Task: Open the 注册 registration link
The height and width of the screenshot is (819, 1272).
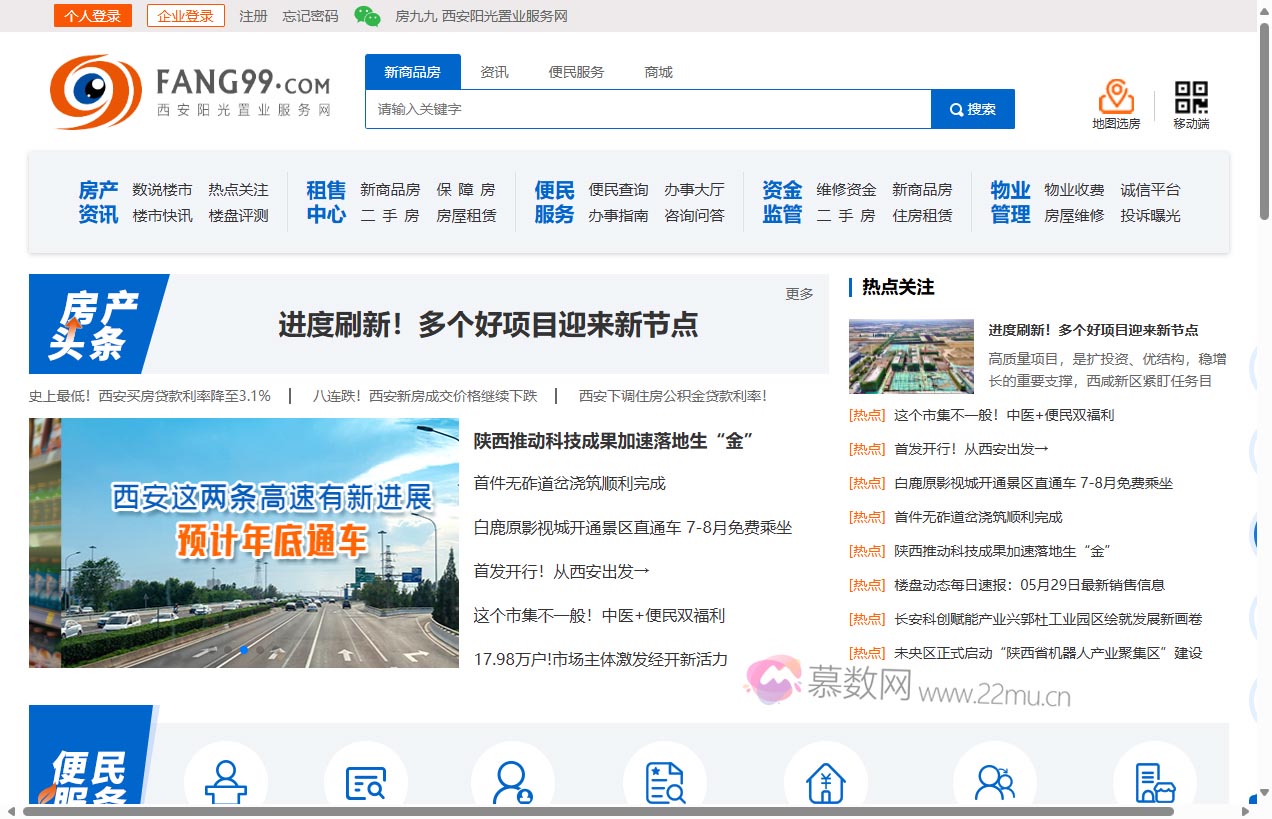Action: (253, 16)
